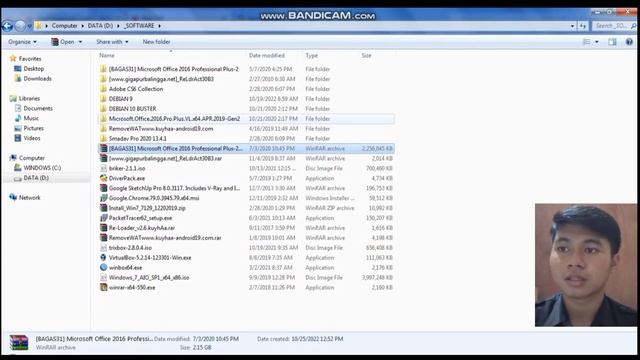Screen dimensions: 640x360
Task: Select the [BAGAS31] Office 2016 WinRAR archive icon
Action: 104,149
